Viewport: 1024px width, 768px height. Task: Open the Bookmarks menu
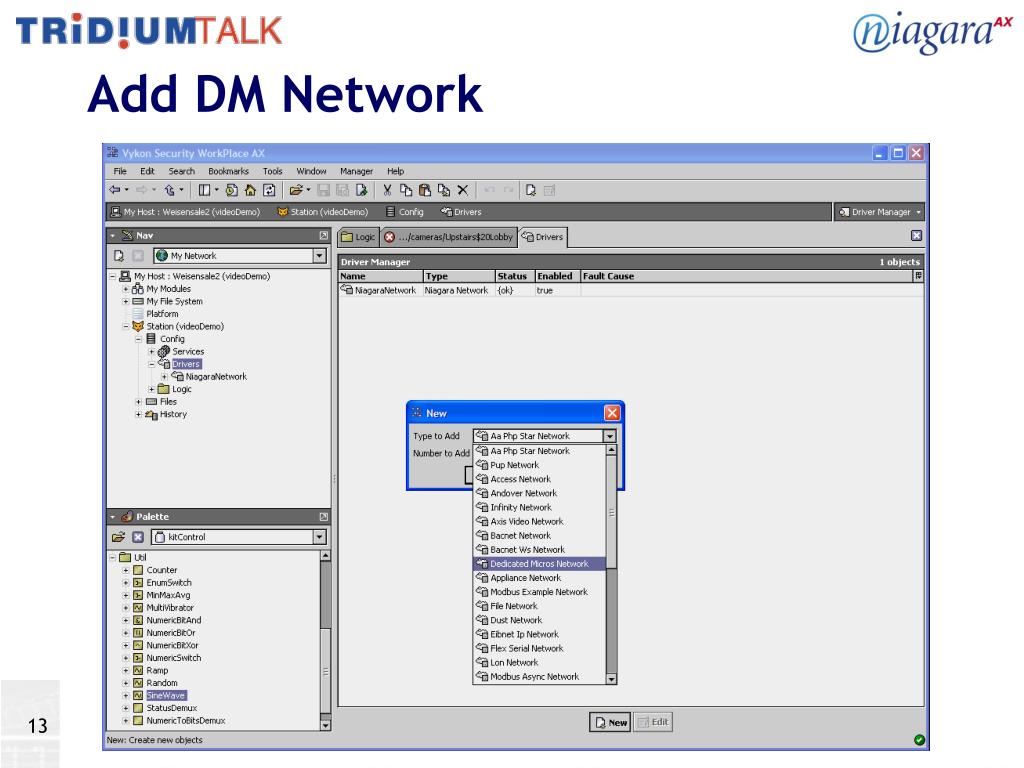pyautogui.click(x=229, y=171)
